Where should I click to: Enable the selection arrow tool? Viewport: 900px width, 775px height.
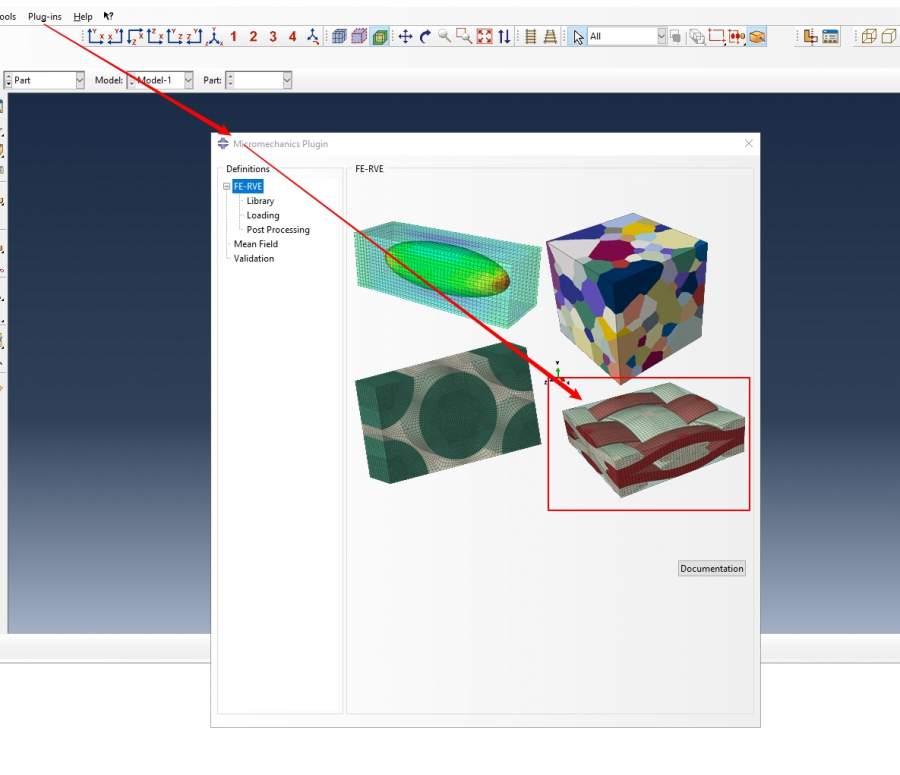[x=578, y=37]
